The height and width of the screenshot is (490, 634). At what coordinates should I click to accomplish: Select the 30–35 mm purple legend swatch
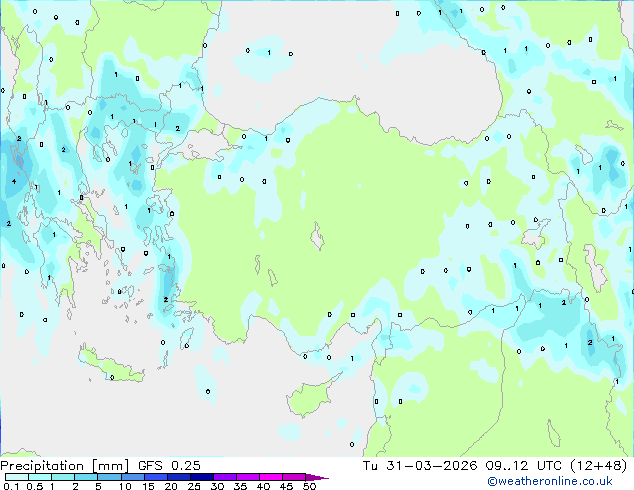[x=224, y=477]
